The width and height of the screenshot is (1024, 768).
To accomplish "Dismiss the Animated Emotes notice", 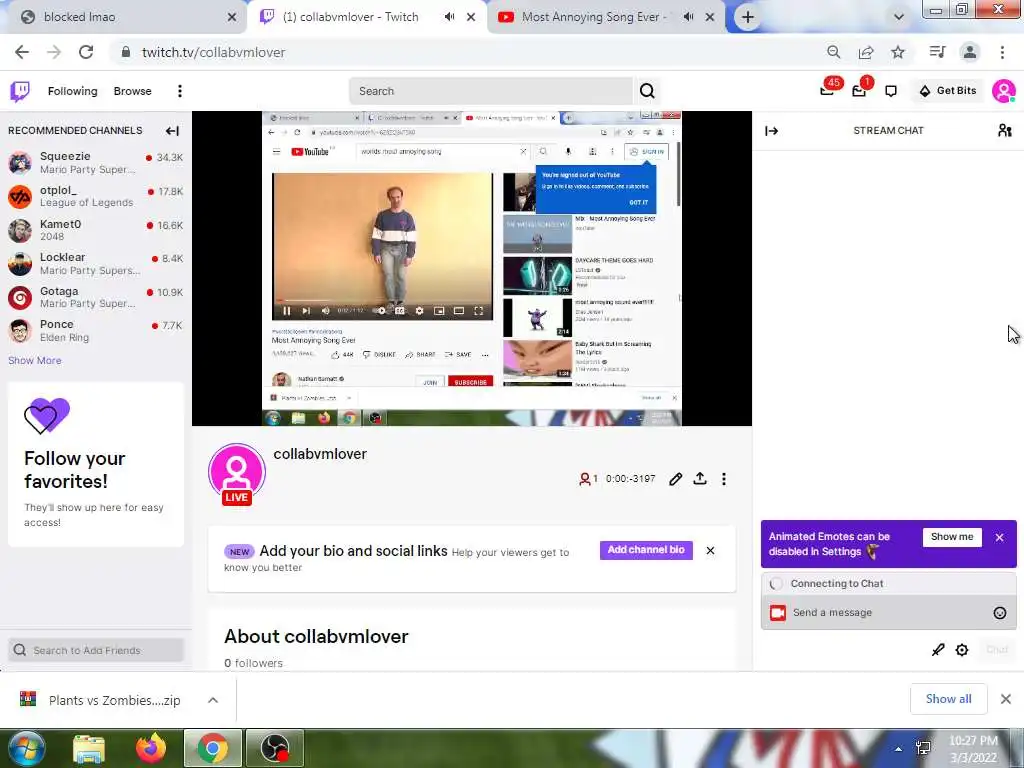I will coord(999,537).
